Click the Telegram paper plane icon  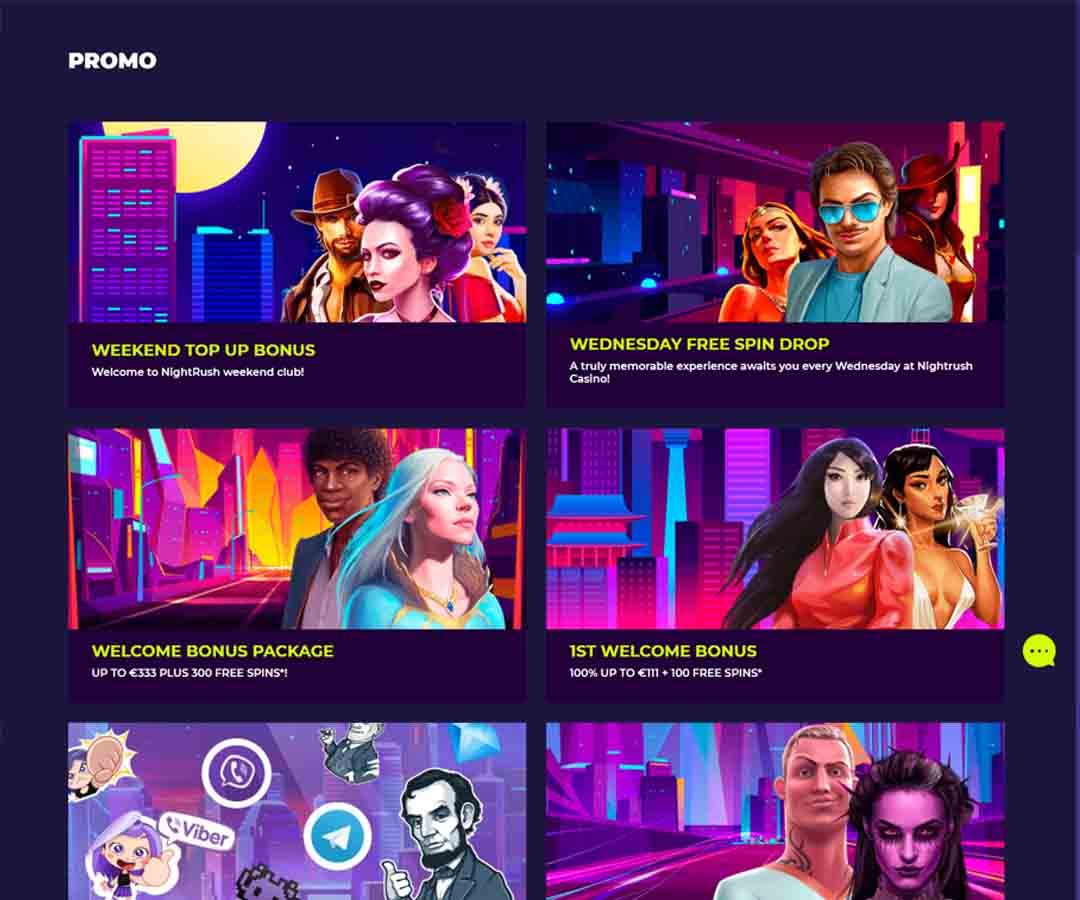(x=338, y=836)
